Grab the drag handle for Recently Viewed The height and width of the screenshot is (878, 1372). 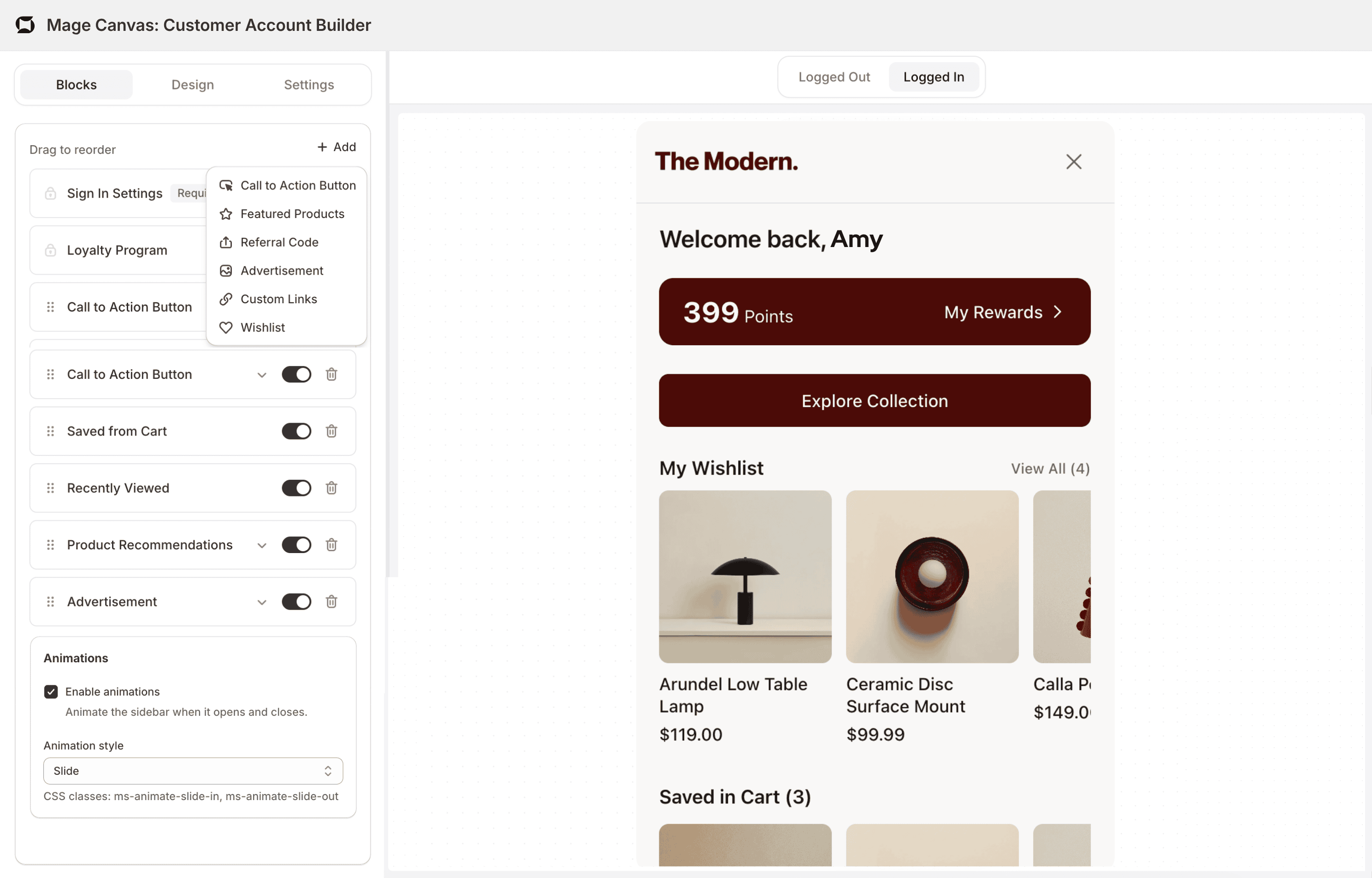click(51, 488)
